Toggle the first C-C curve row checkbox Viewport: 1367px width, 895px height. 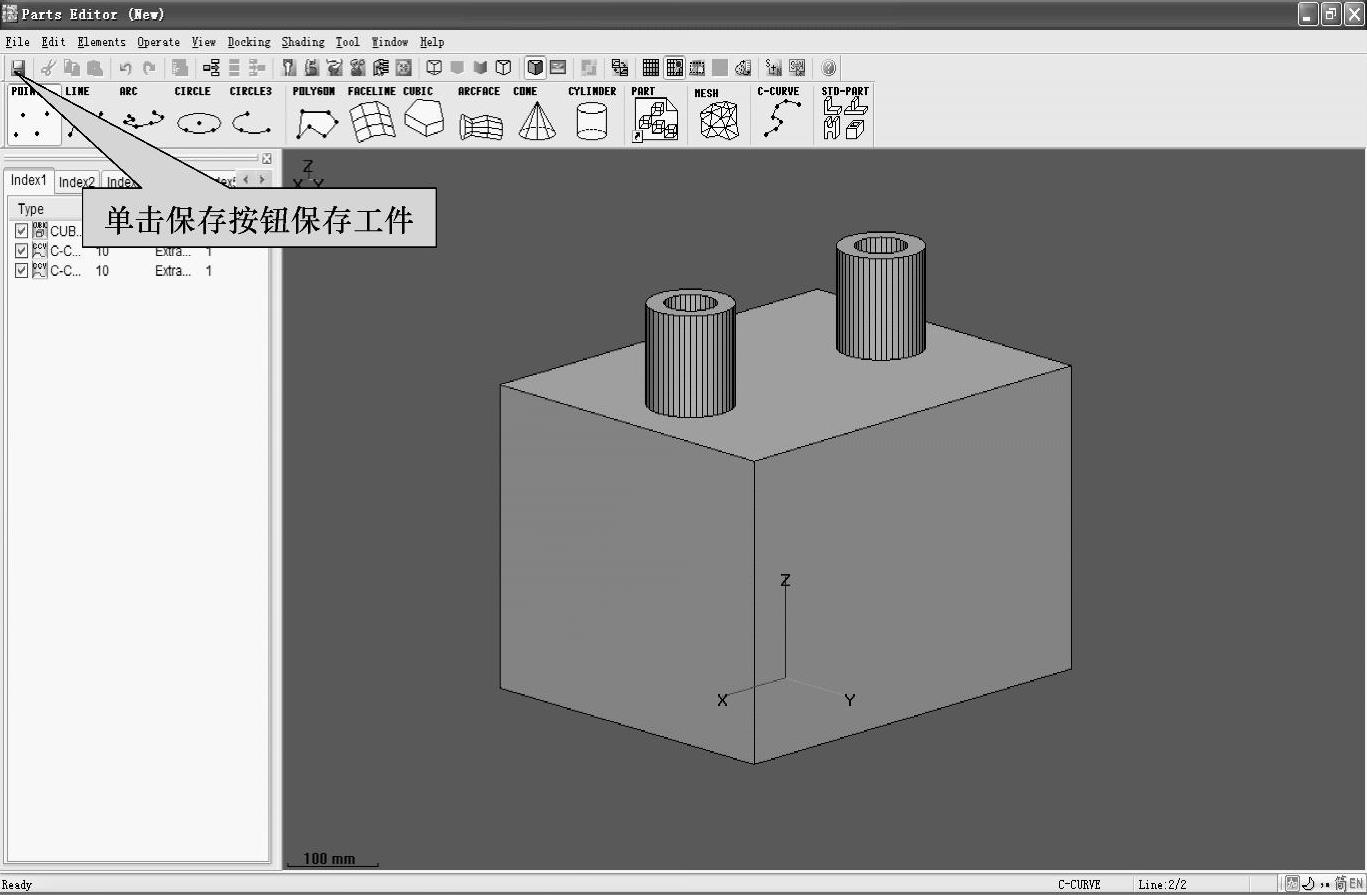(x=22, y=251)
